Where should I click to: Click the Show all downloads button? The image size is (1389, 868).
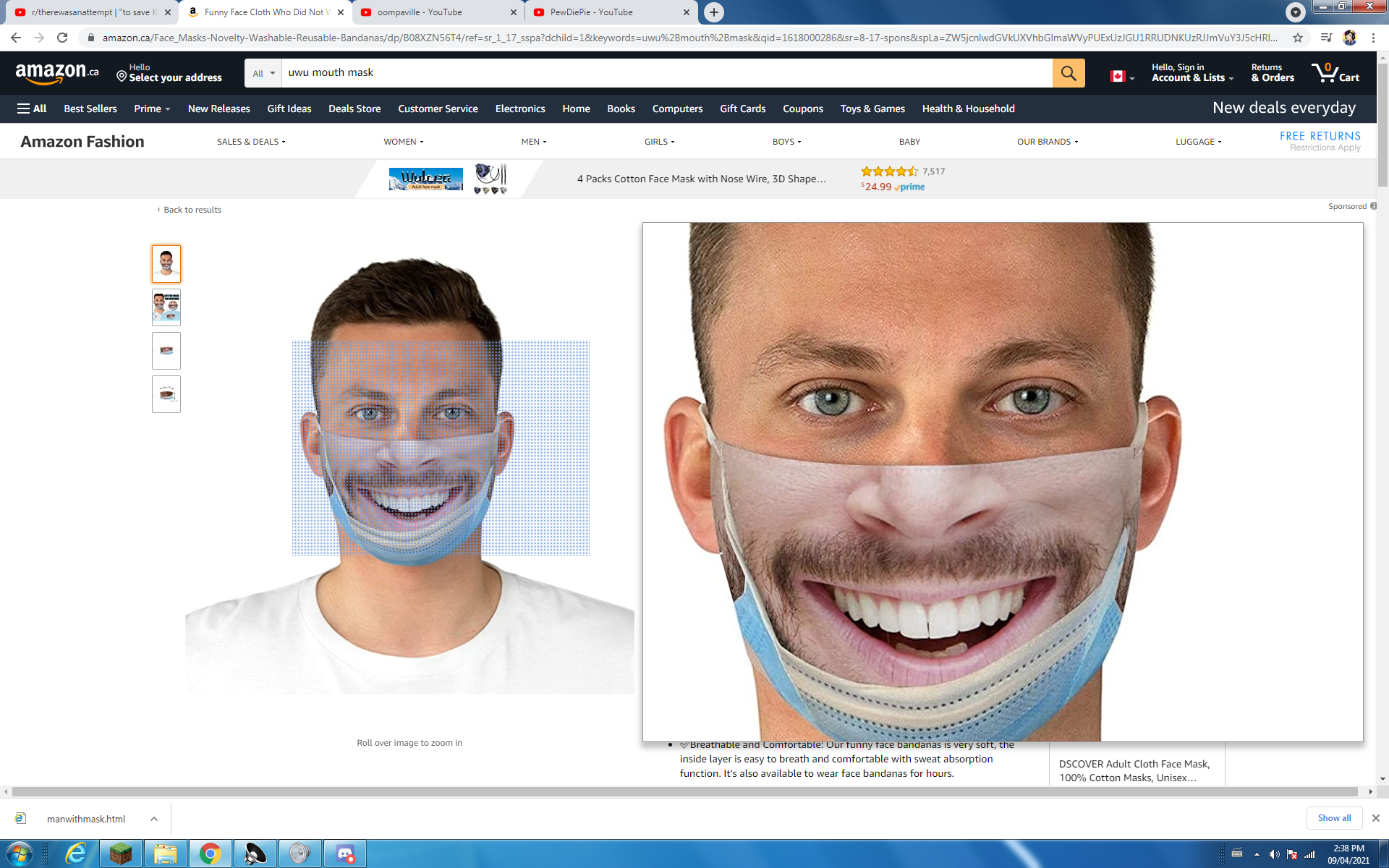[x=1334, y=818]
